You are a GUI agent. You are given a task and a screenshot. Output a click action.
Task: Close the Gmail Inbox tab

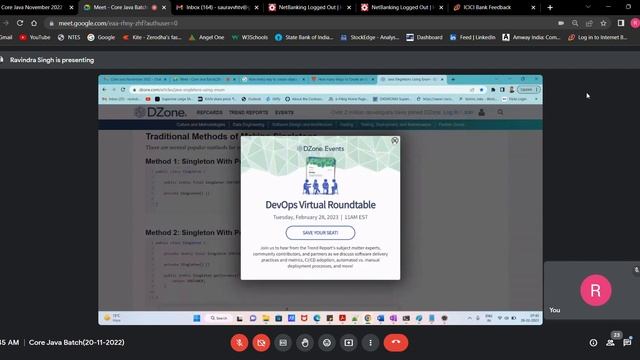point(256,7)
